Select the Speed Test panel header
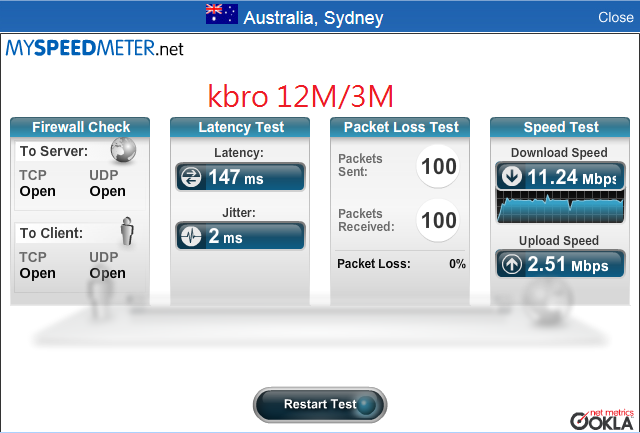The height and width of the screenshot is (433, 640). click(x=560, y=127)
